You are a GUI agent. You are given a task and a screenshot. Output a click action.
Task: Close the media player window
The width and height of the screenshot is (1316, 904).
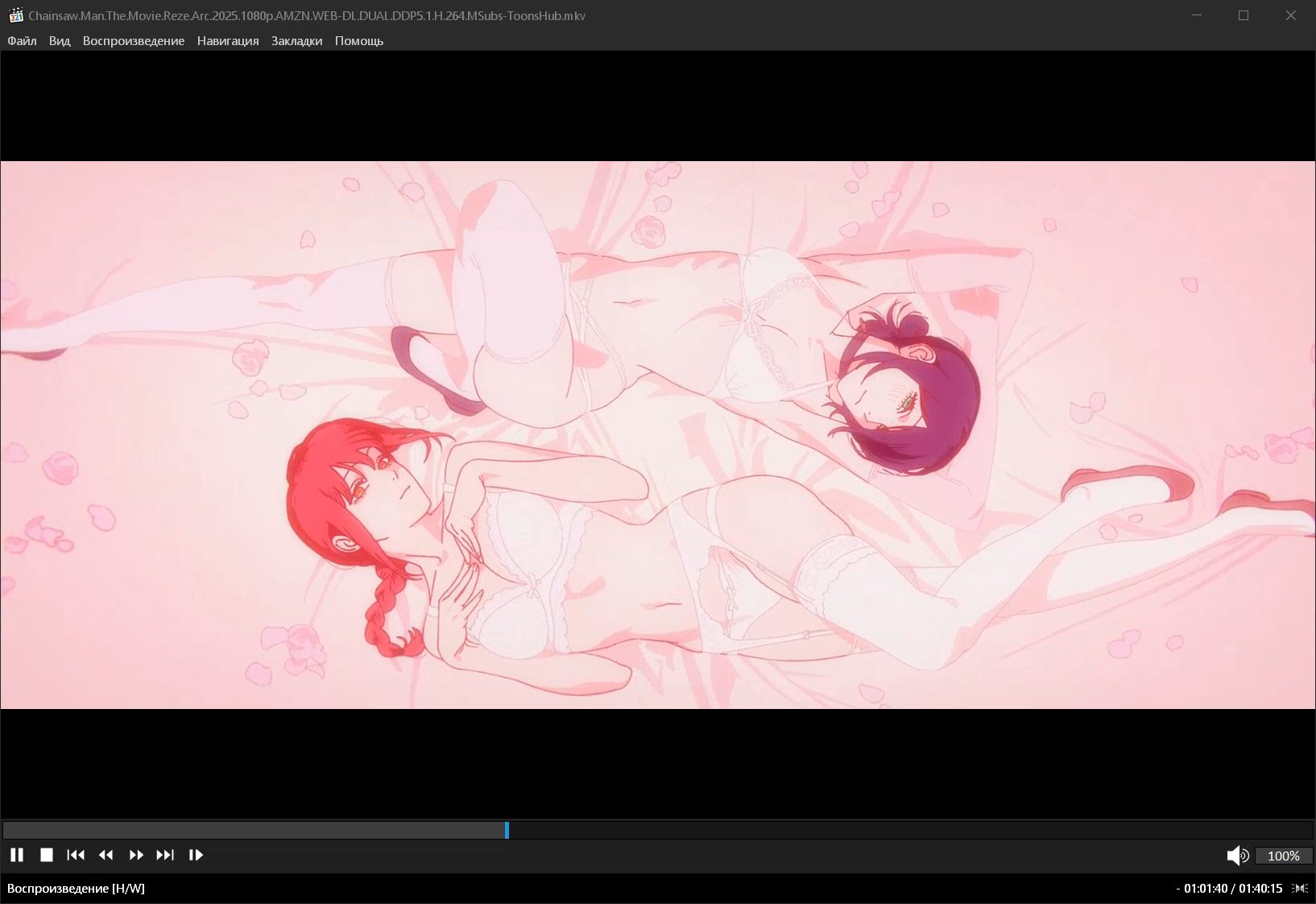click(x=1291, y=15)
